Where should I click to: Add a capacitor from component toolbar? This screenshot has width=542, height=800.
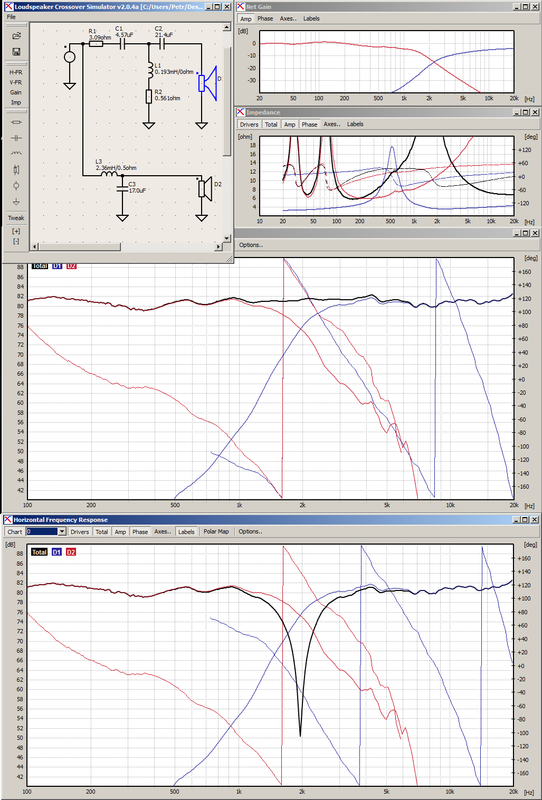(16, 138)
